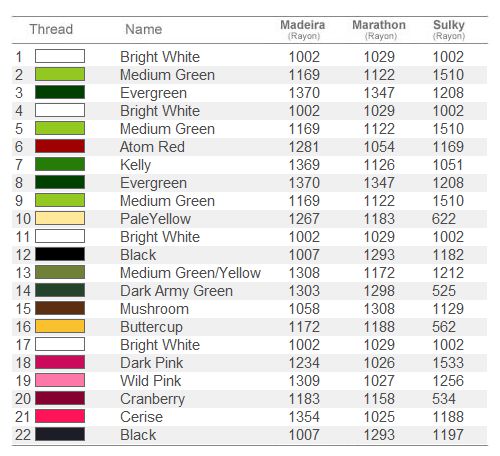Select the Dark Pink name text
Screen dimensions: 500x456
pyautogui.click(x=152, y=363)
